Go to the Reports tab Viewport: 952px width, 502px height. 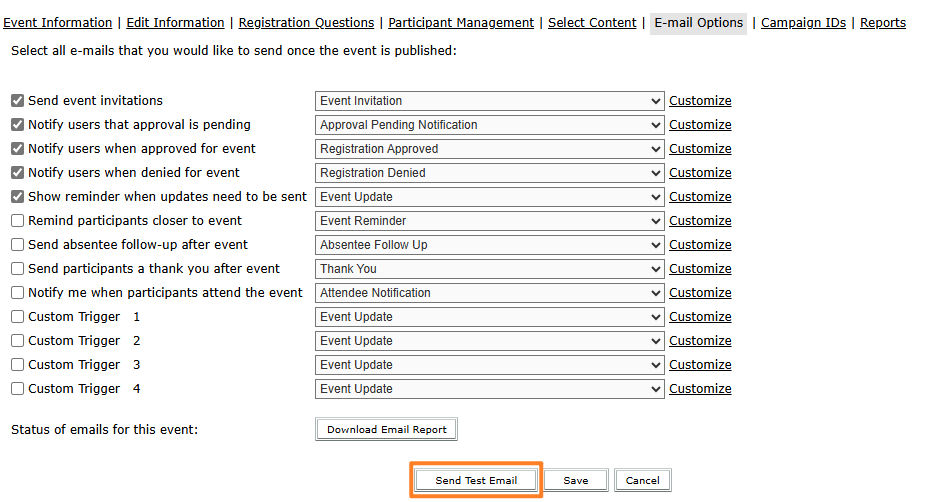click(x=882, y=23)
